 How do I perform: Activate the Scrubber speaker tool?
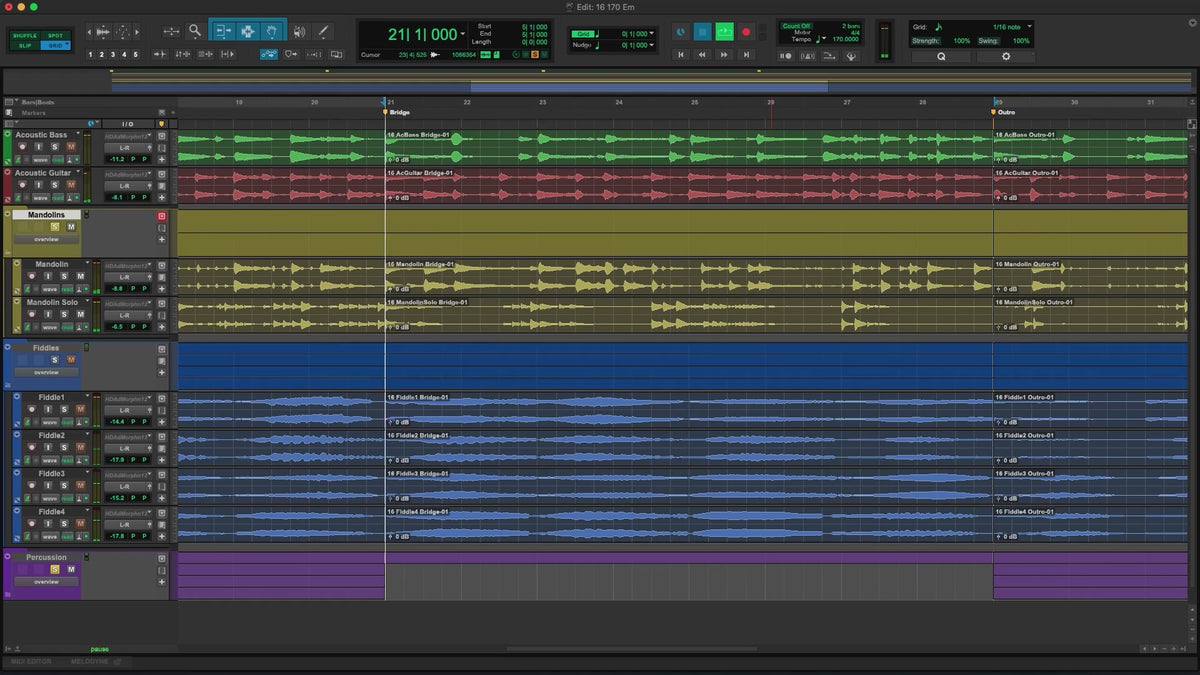298,31
